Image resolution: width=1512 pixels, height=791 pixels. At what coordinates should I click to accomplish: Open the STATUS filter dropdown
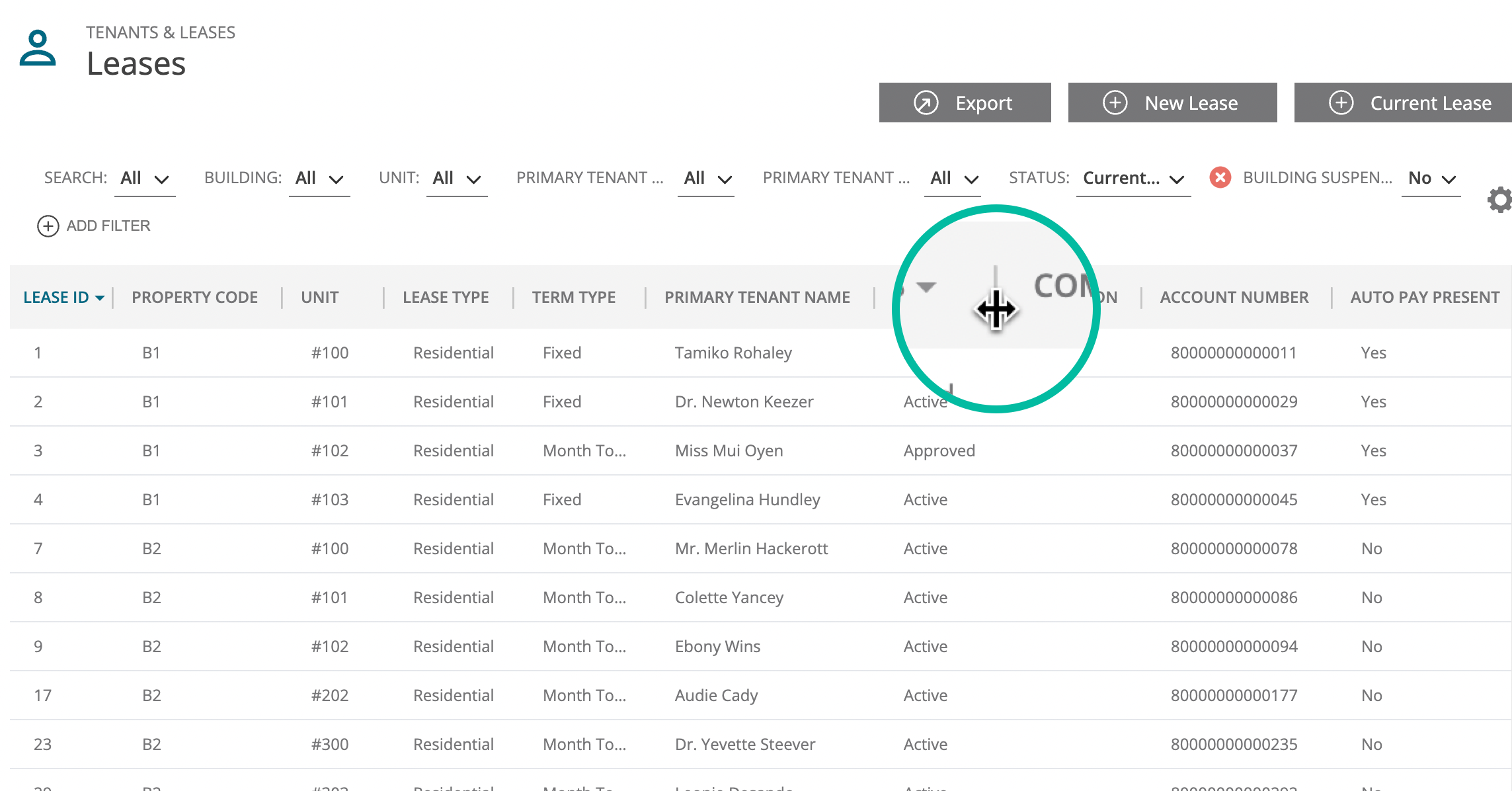1134,179
